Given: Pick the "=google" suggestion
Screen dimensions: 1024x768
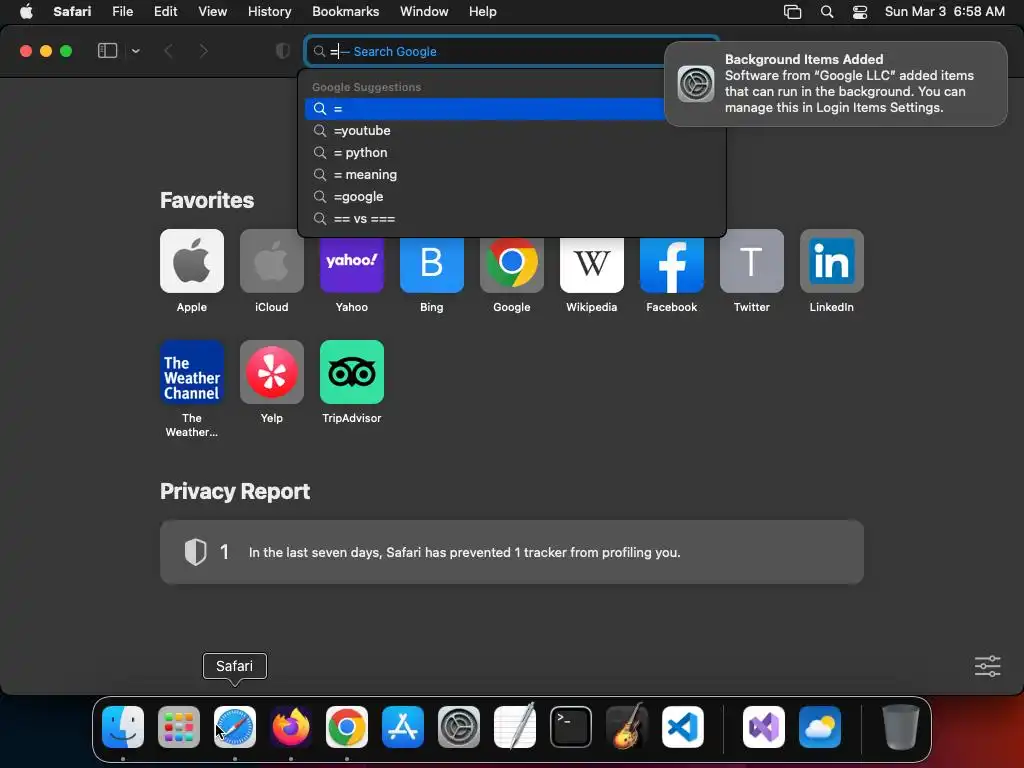Looking at the screenshot, I should (x=511, y=197).
